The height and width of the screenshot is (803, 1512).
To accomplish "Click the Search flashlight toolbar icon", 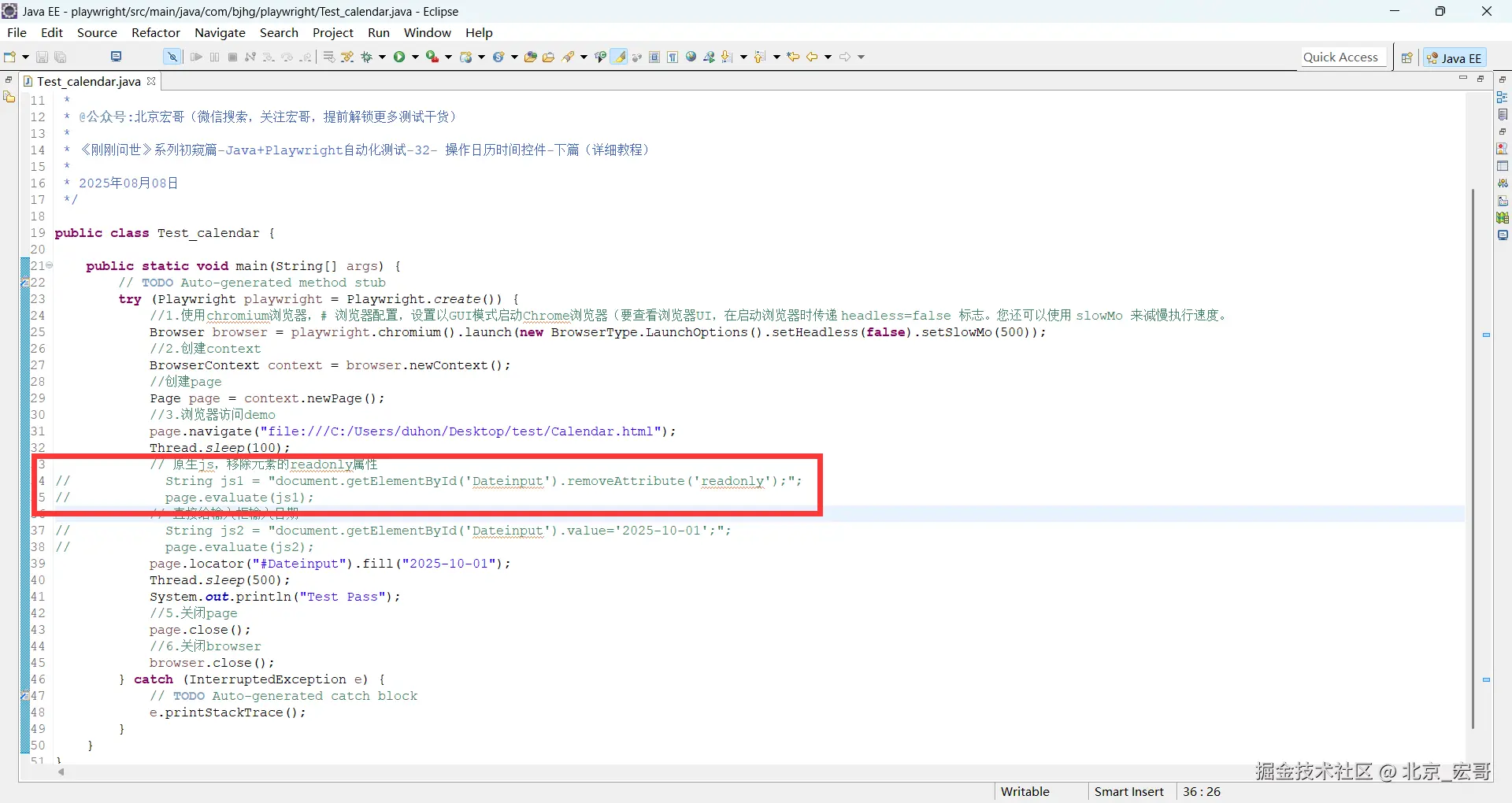I will pyautogui.click(x=568, y=57).
